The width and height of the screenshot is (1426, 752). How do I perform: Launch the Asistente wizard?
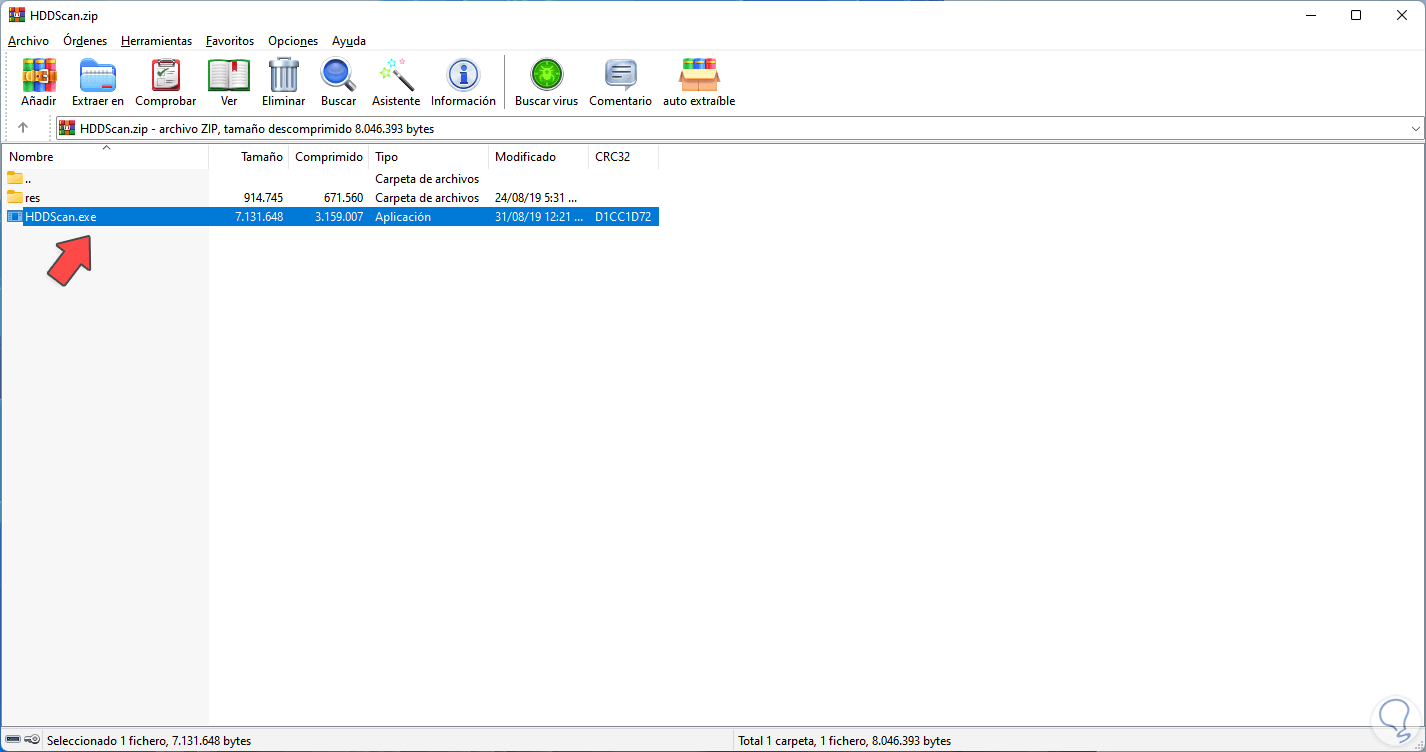[396, 82]
